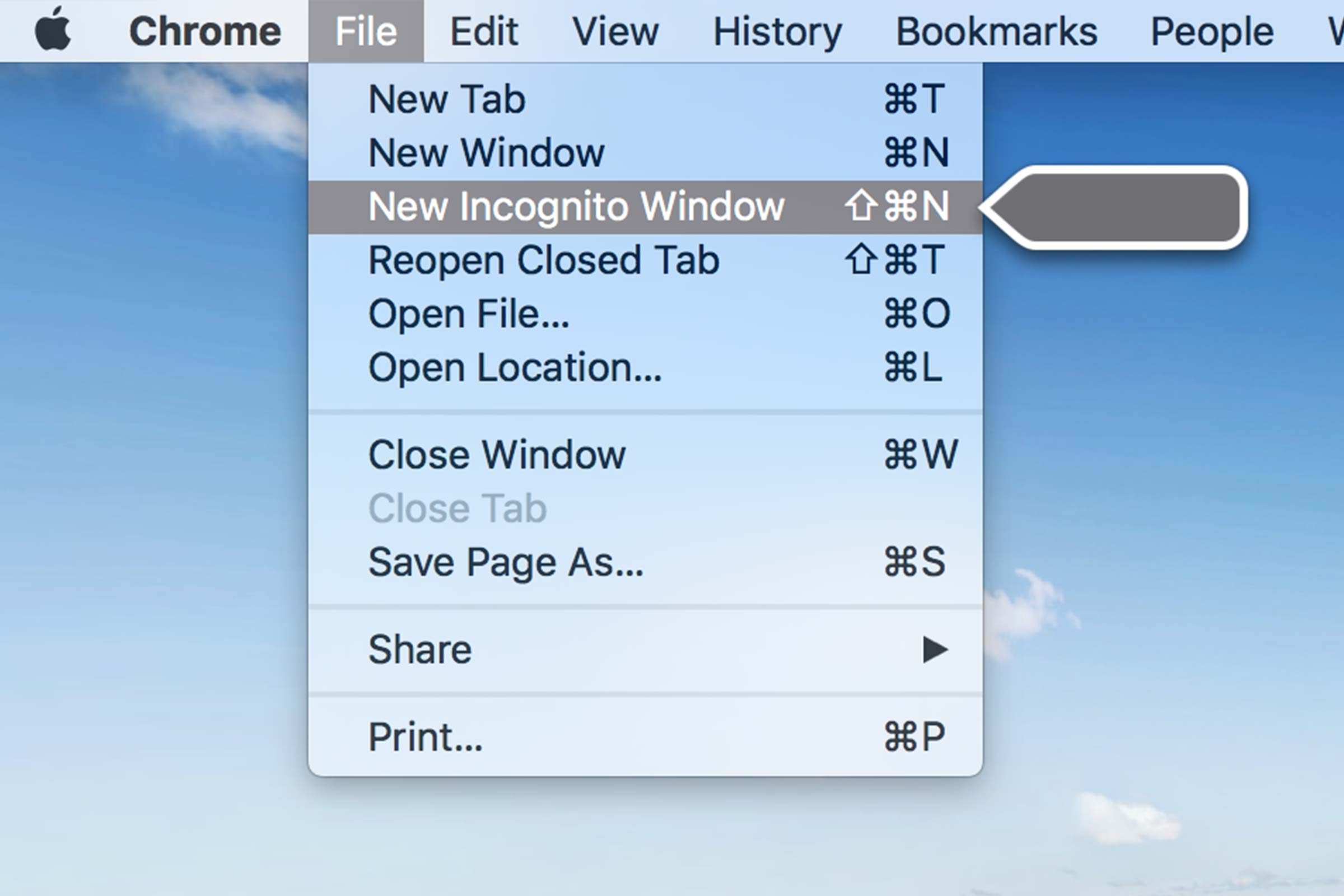Choose Open File… entry
This screenshot has width=1344, height=896.
[646, 314]
